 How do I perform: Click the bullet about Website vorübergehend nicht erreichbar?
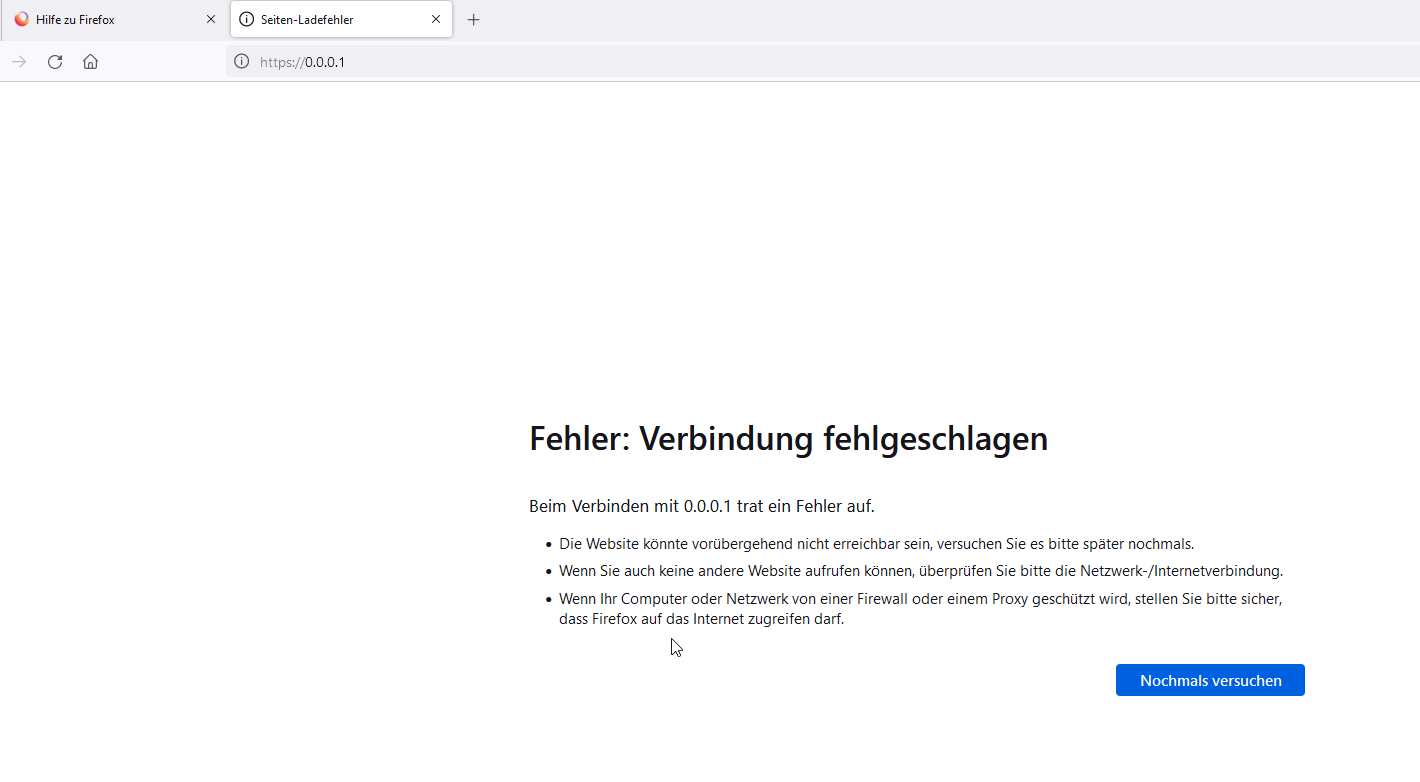coord(876,544)
